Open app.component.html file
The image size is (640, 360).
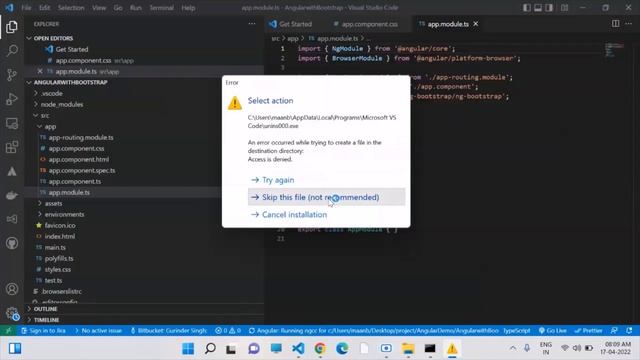[x=74, y=159]
